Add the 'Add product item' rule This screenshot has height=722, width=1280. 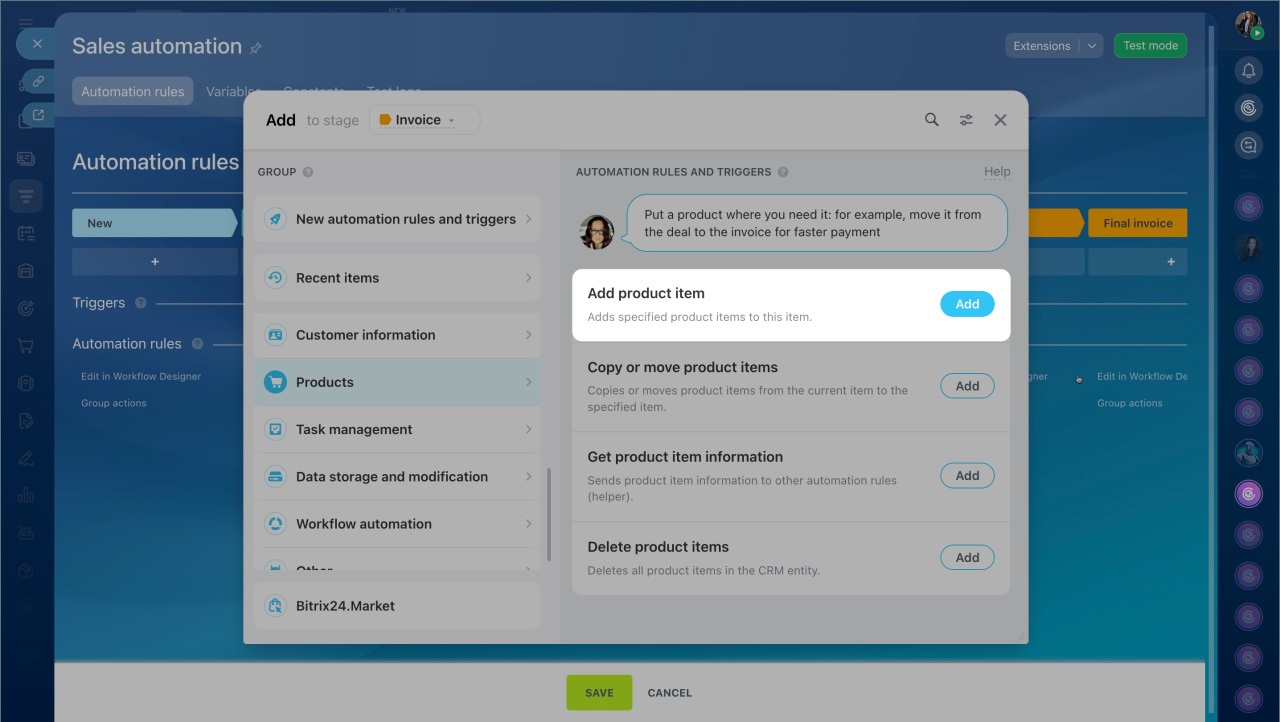[967, 304]
